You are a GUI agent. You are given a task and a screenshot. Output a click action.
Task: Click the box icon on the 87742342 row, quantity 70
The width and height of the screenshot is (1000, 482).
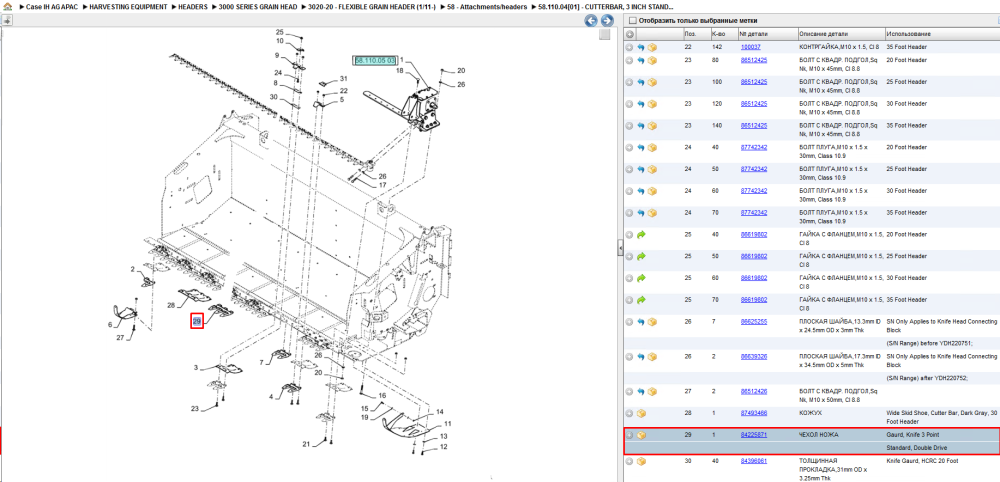pos(652,212)
